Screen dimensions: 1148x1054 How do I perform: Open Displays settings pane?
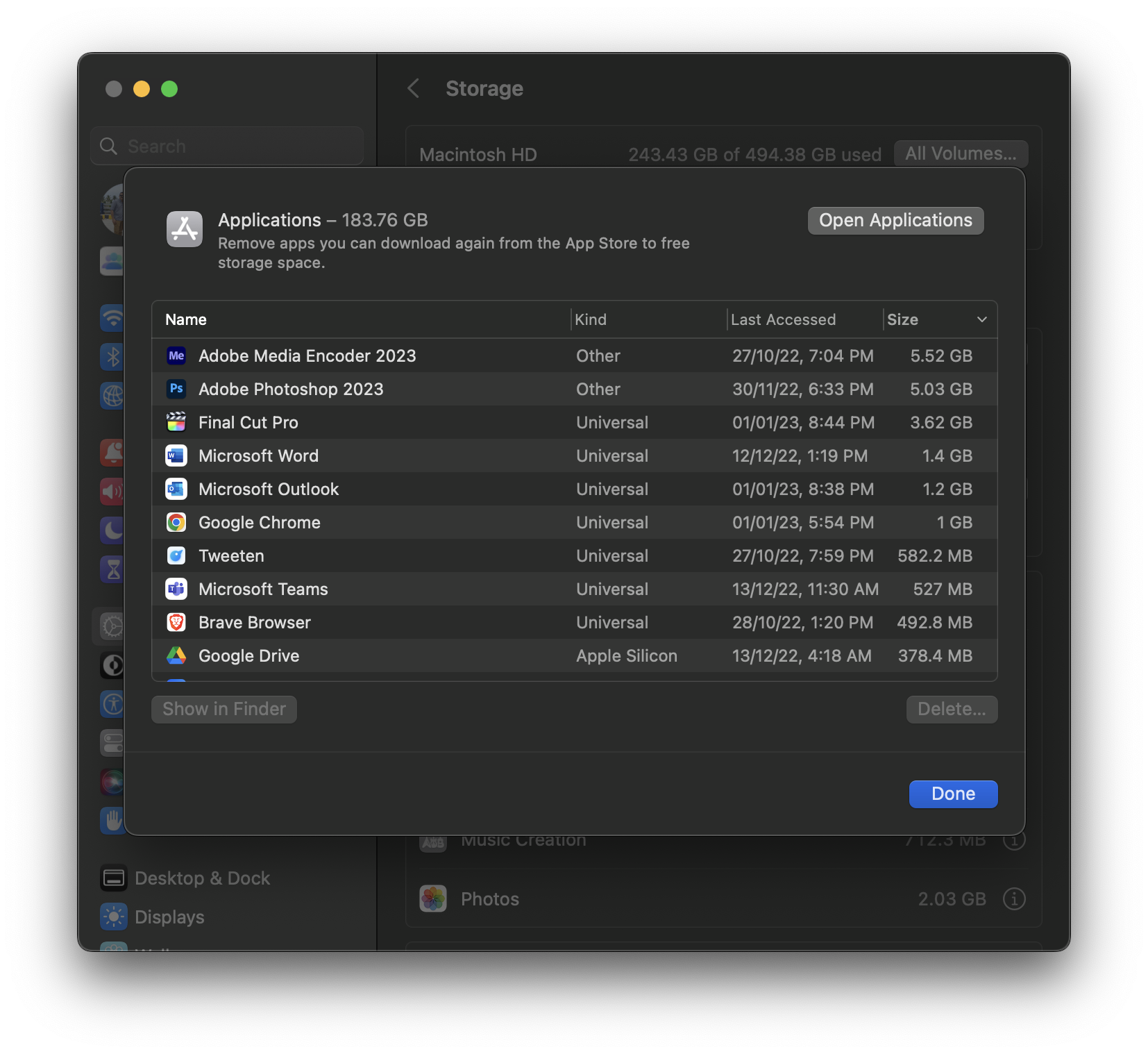(153, 917)
